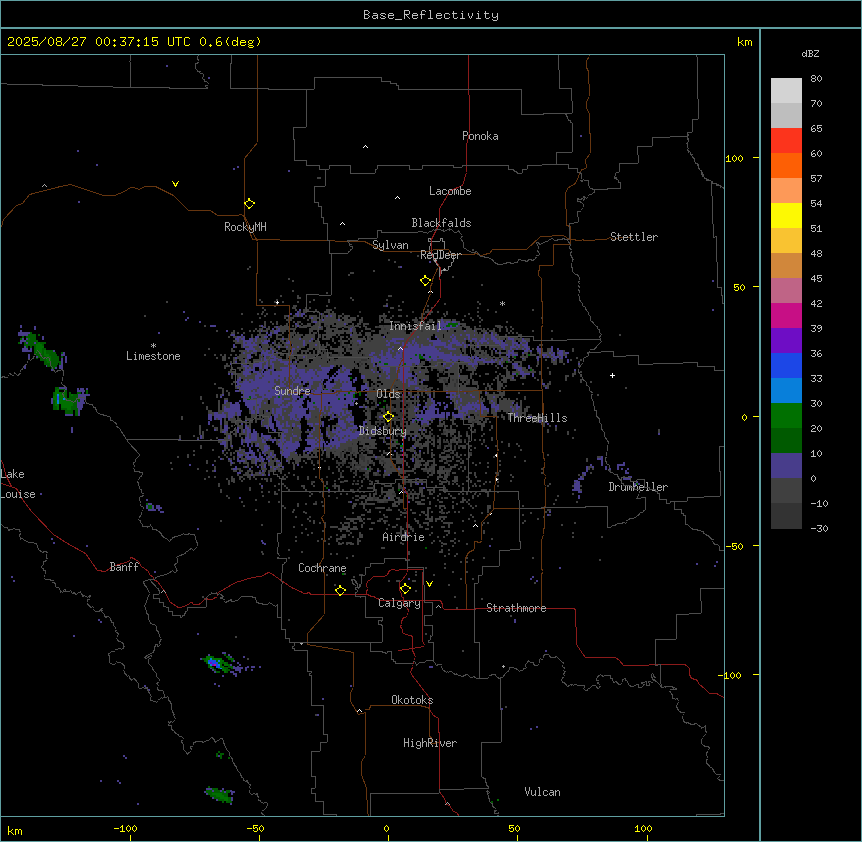Click the 50 tick on the bottom axis
This screenshot has height=842, width=862.
515,828
